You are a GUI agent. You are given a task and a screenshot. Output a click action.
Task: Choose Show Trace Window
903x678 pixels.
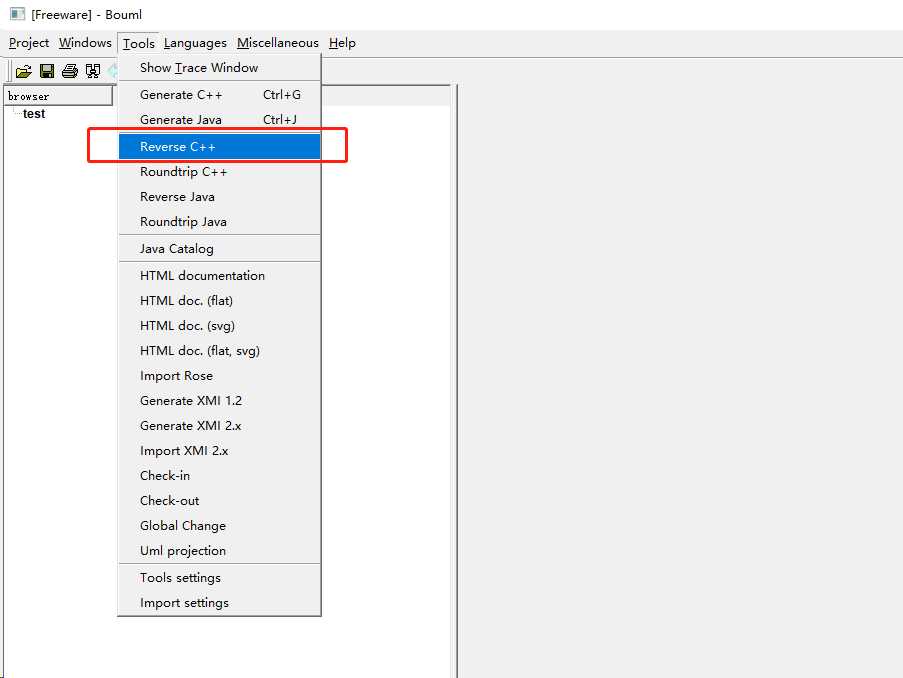coord(219,68)
